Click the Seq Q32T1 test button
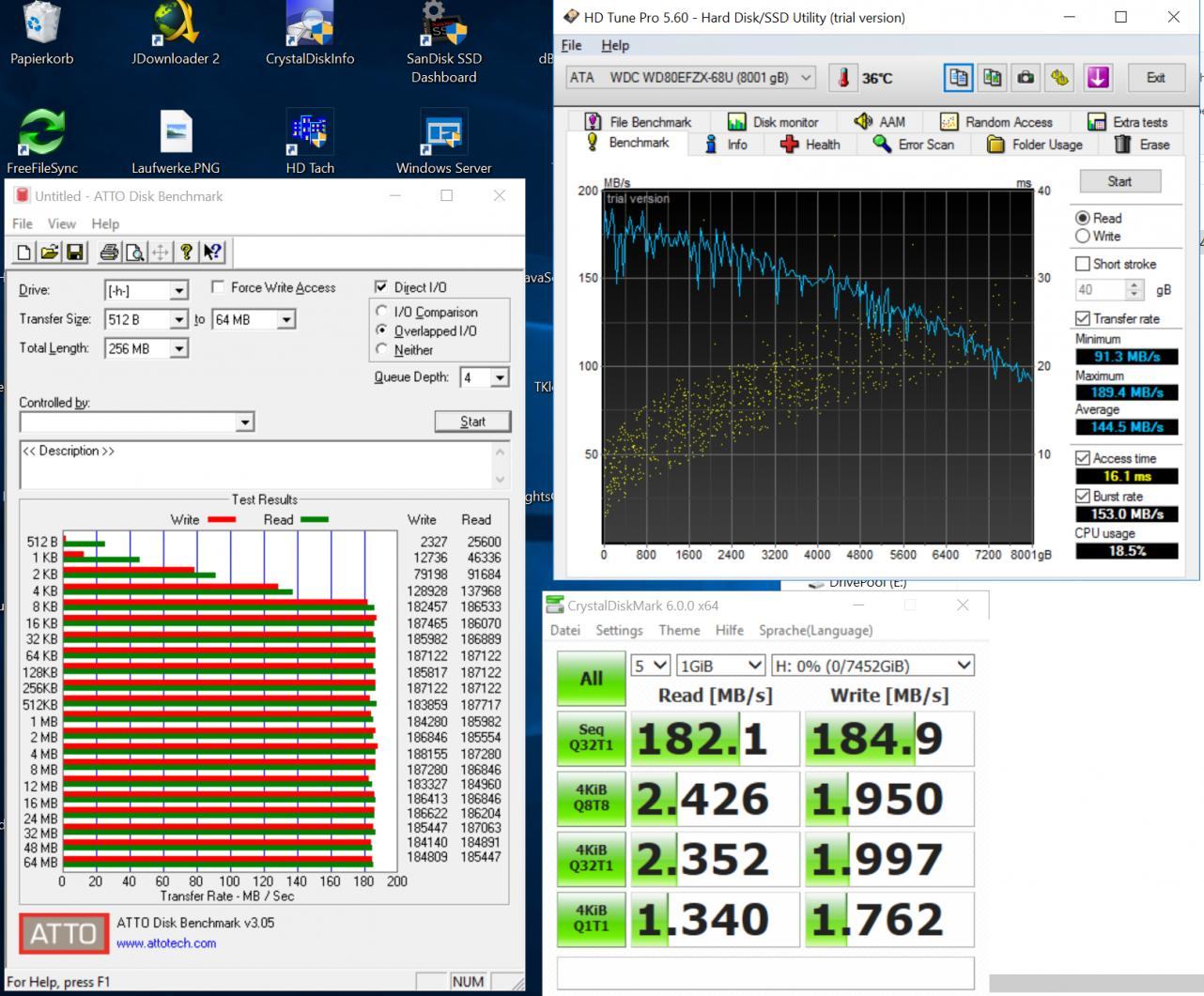The height and width of the screenshot is (996, 1204). click(x=591, y=738)
